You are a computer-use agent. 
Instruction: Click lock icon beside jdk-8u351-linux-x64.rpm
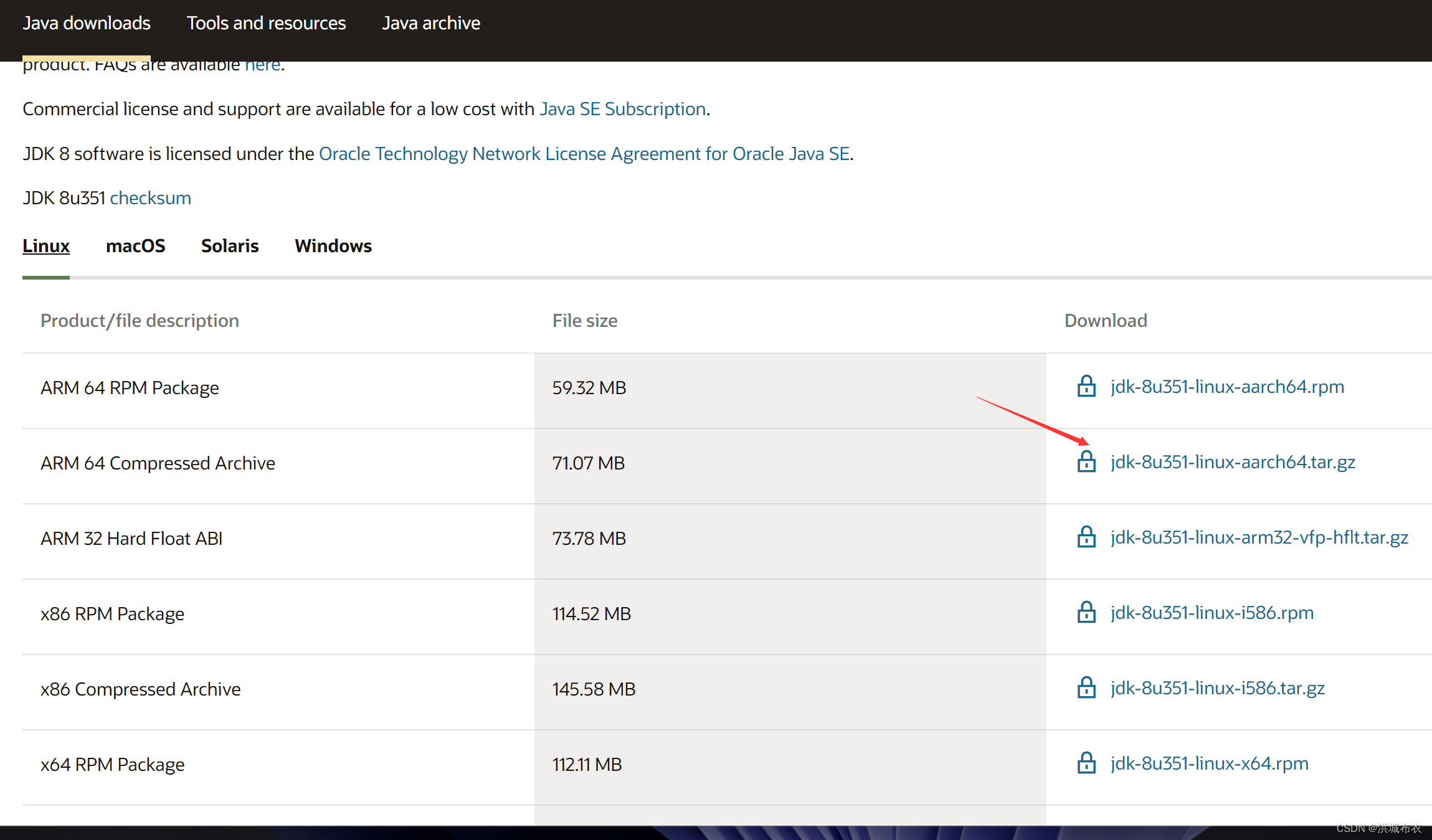[1086, 763]
